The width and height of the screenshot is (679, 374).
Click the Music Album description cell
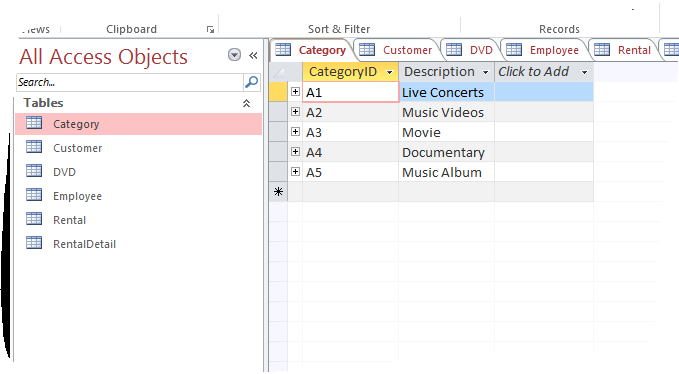click(x=446, y=172)
